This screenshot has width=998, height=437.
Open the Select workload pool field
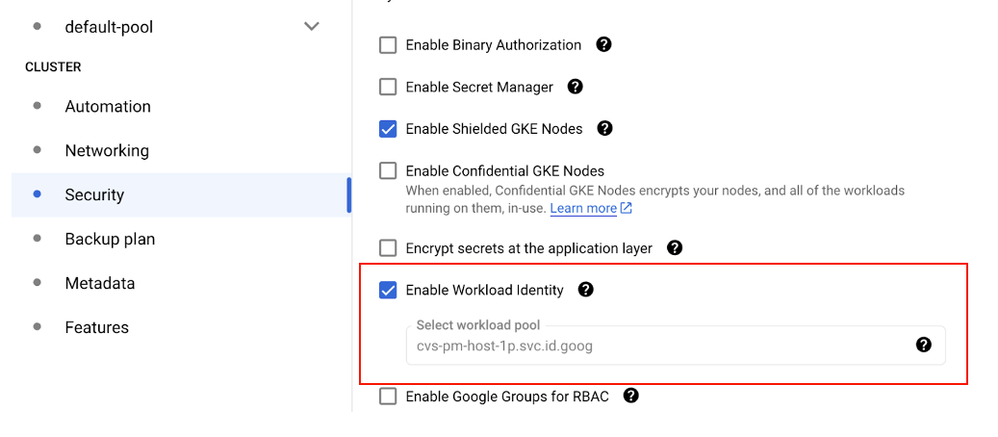click(660, 346)
